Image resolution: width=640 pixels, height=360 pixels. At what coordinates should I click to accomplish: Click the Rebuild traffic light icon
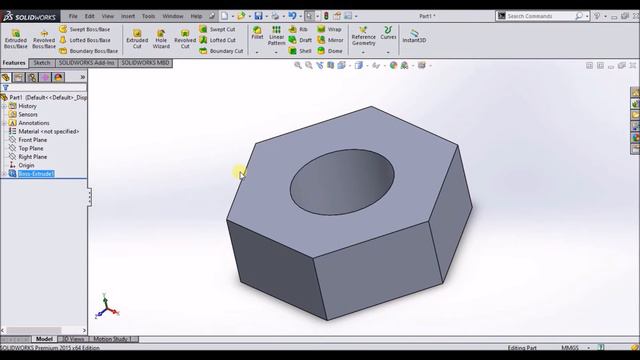[x=326, y=16]
